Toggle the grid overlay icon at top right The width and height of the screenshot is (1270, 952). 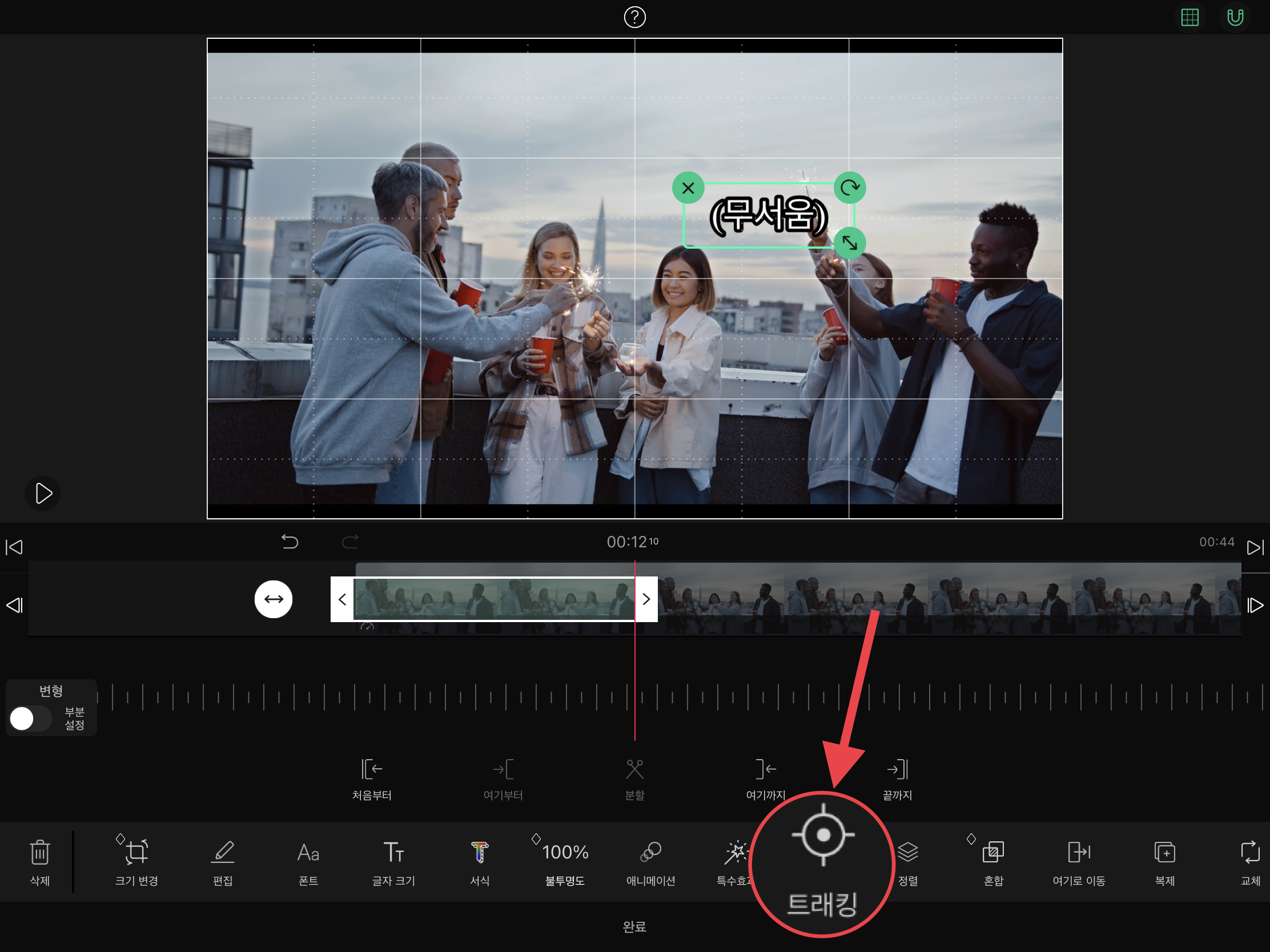click(1189, 17)
